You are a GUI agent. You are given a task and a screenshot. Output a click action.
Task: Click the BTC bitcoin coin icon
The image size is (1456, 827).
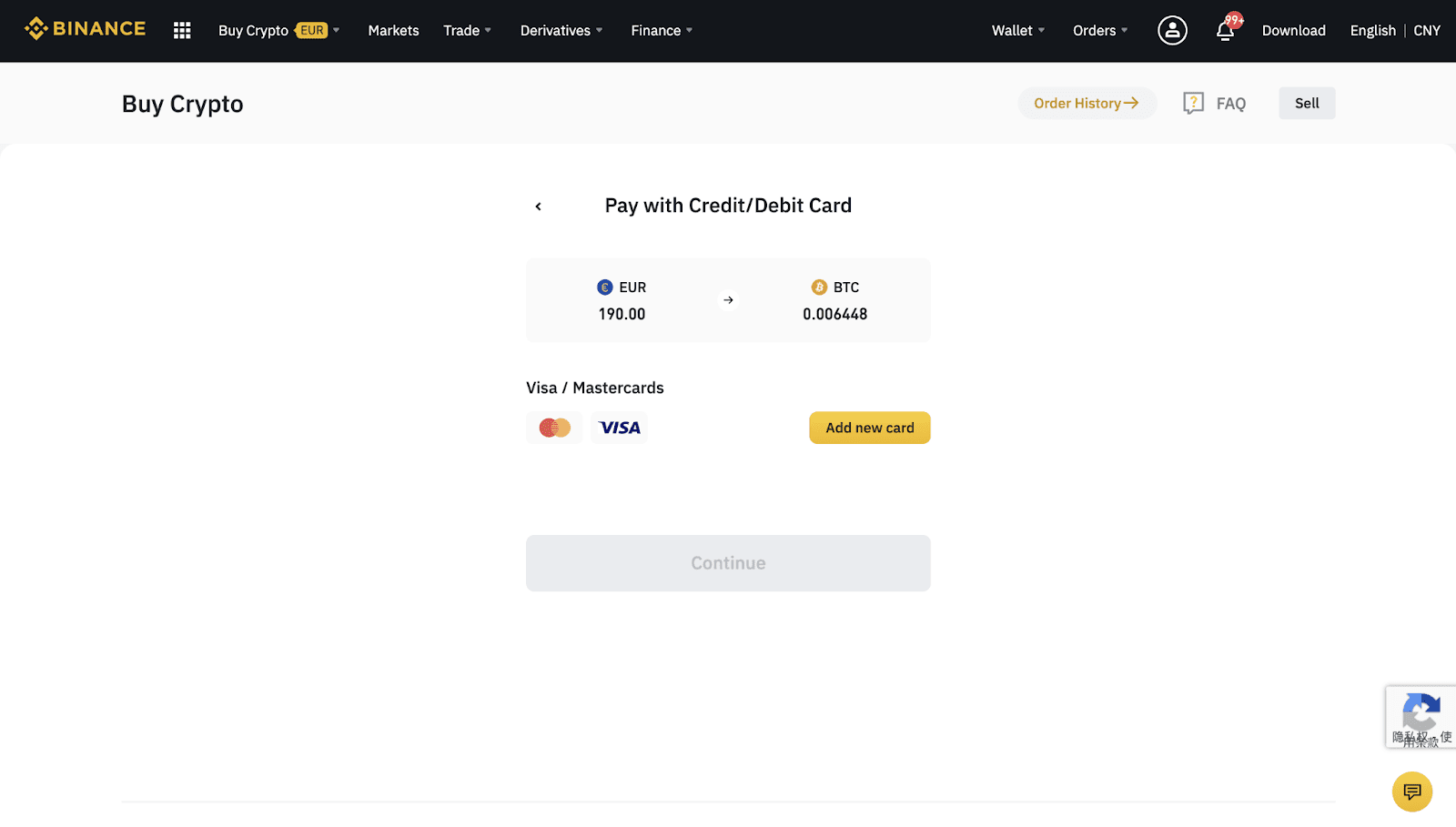tap(819, 287)
